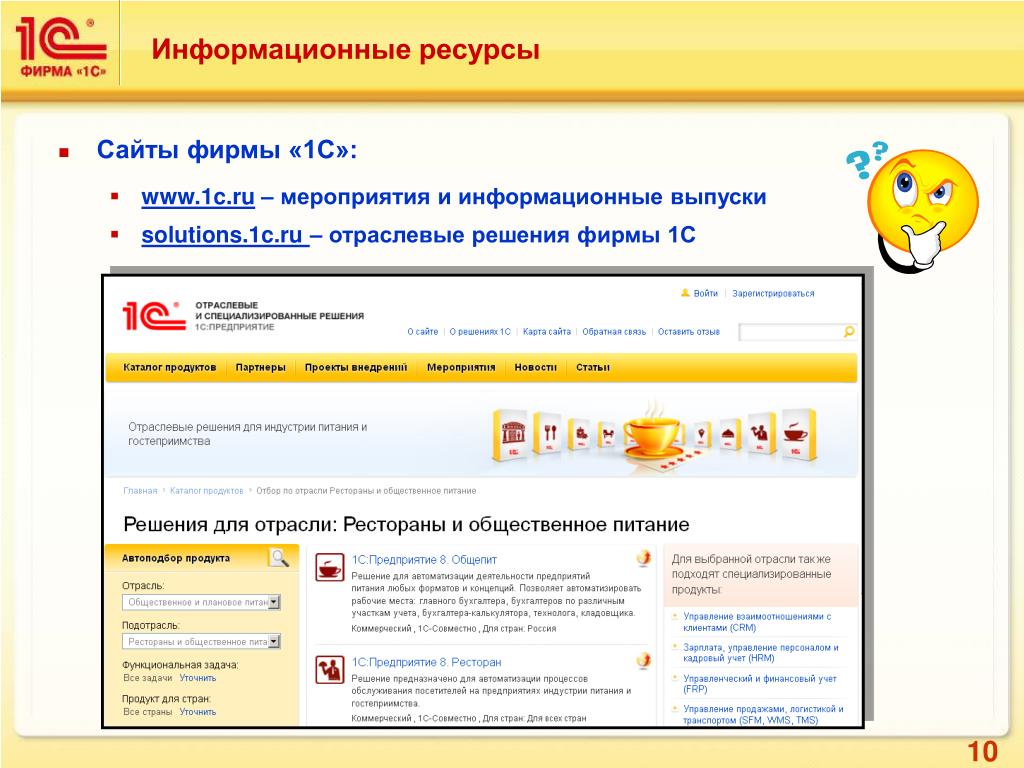
Task: Open the Проекты внедрений menu item
Action: (x=356, y=367)
